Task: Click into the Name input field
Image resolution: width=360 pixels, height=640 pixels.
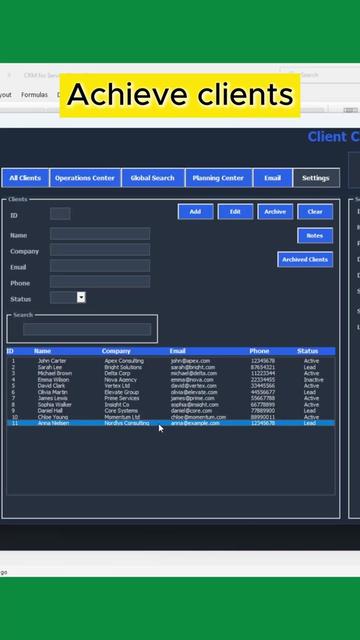Action: coord(100,234)
